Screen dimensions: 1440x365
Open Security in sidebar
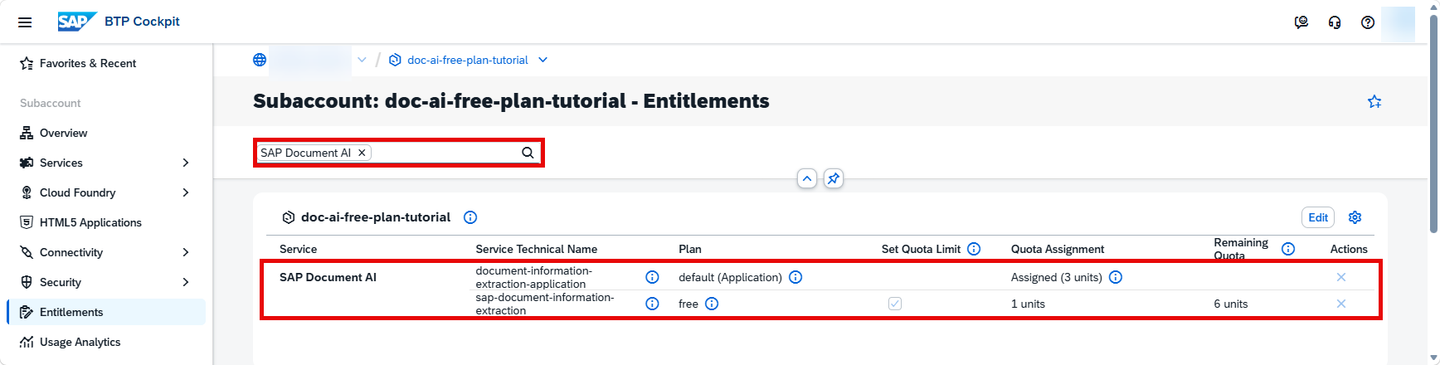[x=60, y=283]
